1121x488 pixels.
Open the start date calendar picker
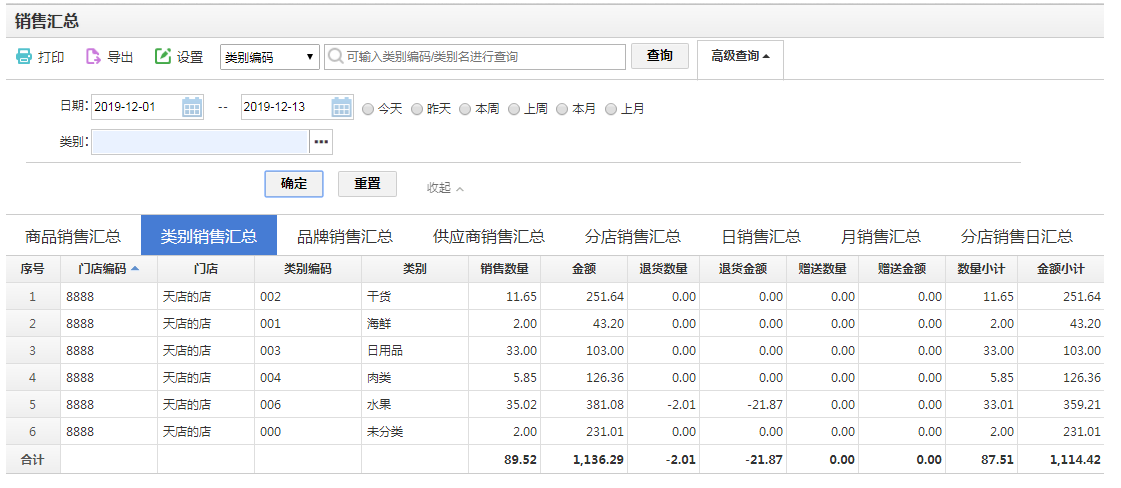(192, 107)
